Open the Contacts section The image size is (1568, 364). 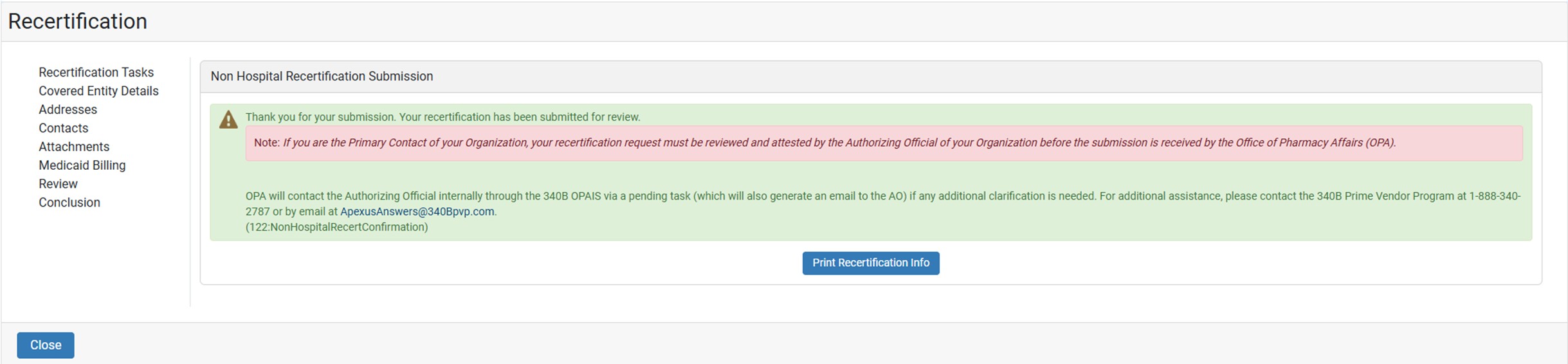click(63, 128)
